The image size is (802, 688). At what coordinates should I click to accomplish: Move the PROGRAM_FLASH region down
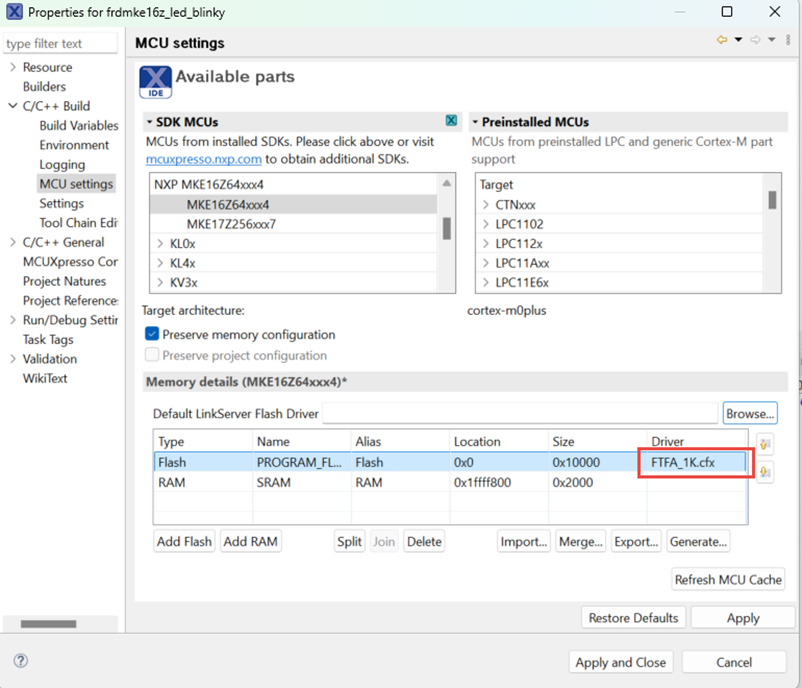pos(764,471)
